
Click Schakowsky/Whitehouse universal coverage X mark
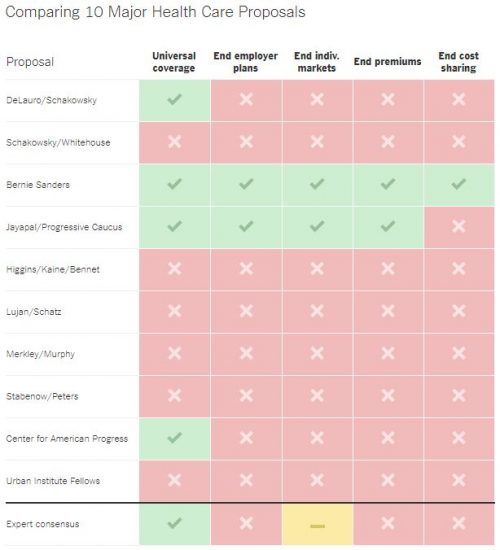click(174, 142)
